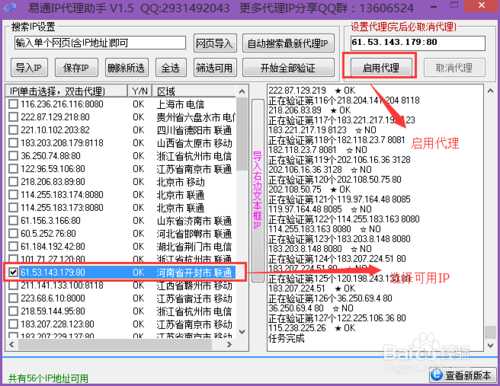The image size is (500, 386).
Task: Click the proxy address field 61.53.143.179:80
Action: (418, 43)
